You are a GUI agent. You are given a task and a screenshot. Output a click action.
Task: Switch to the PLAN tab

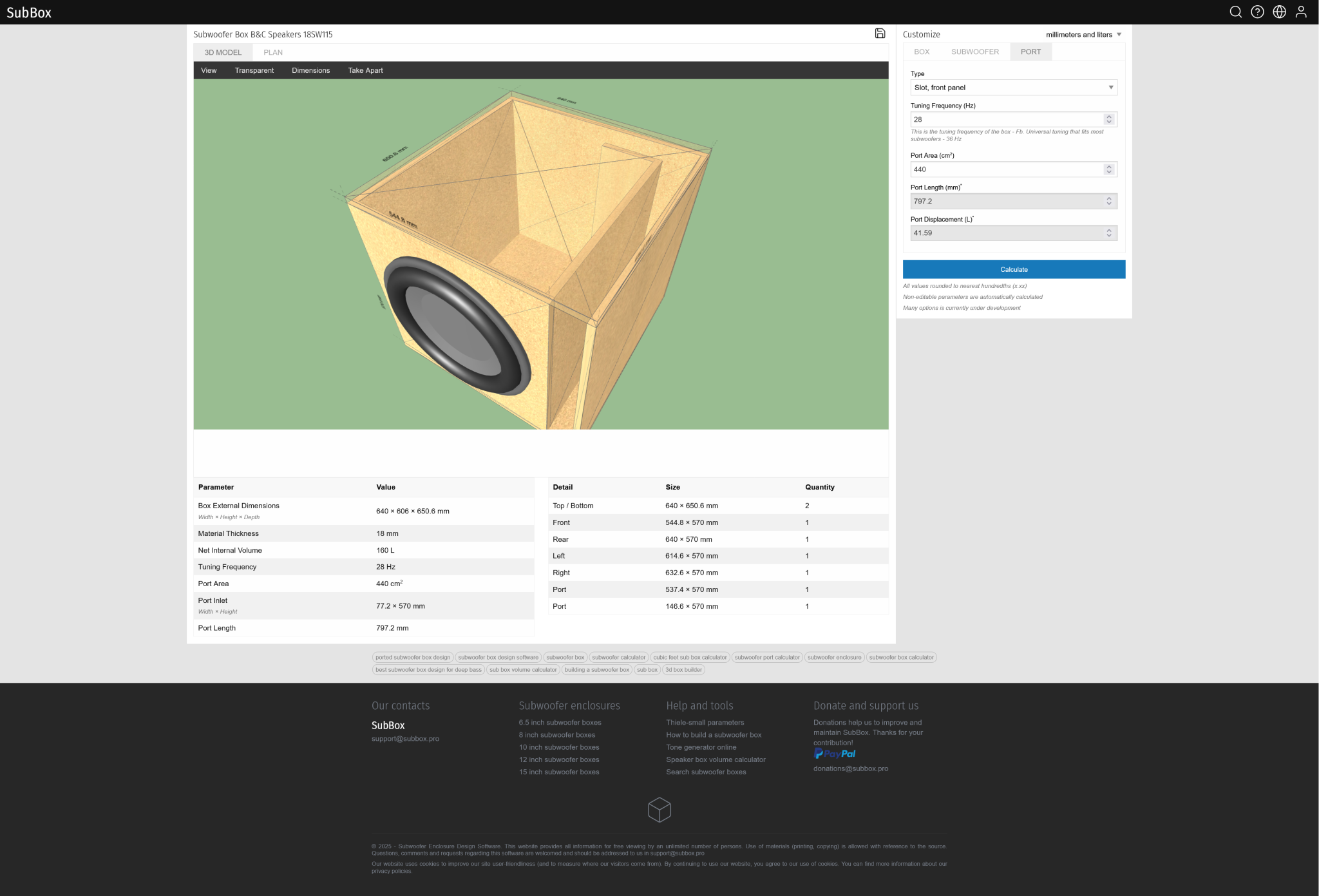273,53
